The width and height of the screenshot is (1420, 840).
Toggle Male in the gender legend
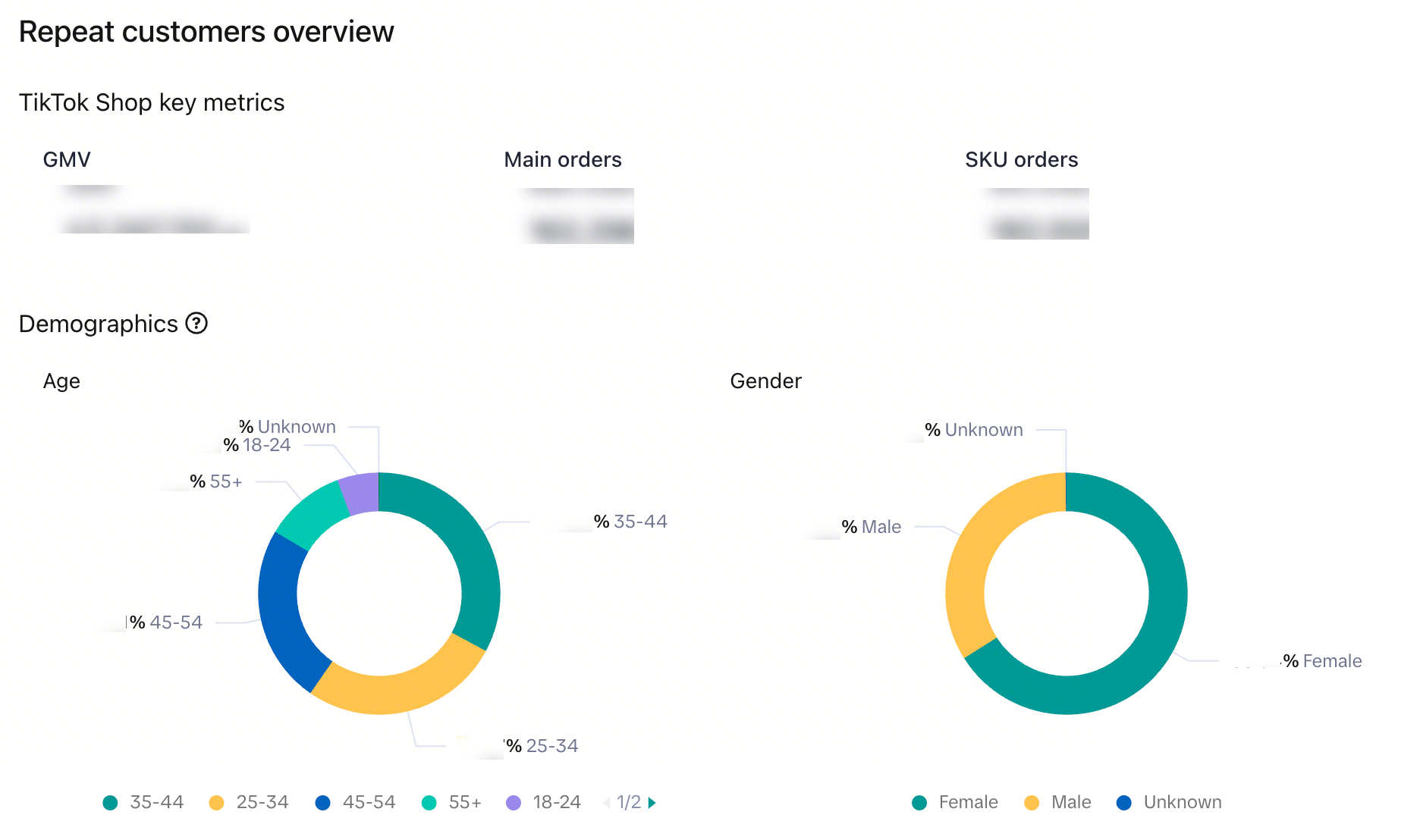click(x=1057, y=803)
